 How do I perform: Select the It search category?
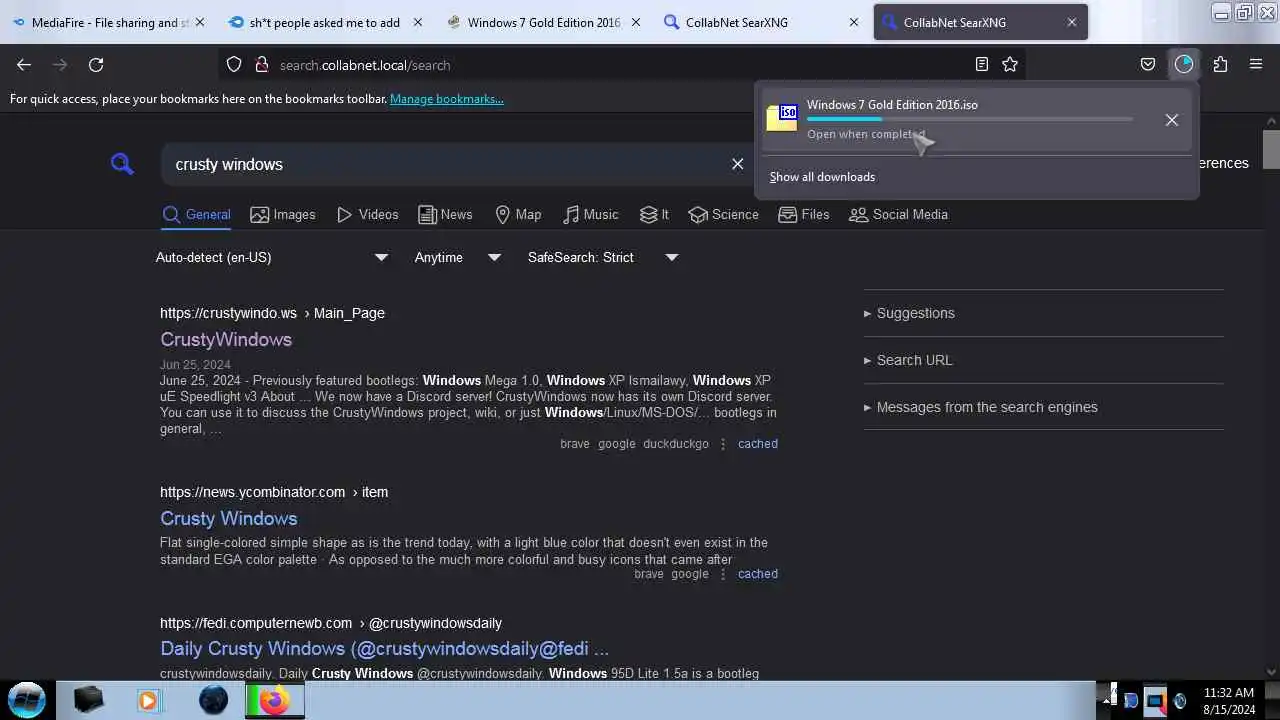tap(654, 214)
